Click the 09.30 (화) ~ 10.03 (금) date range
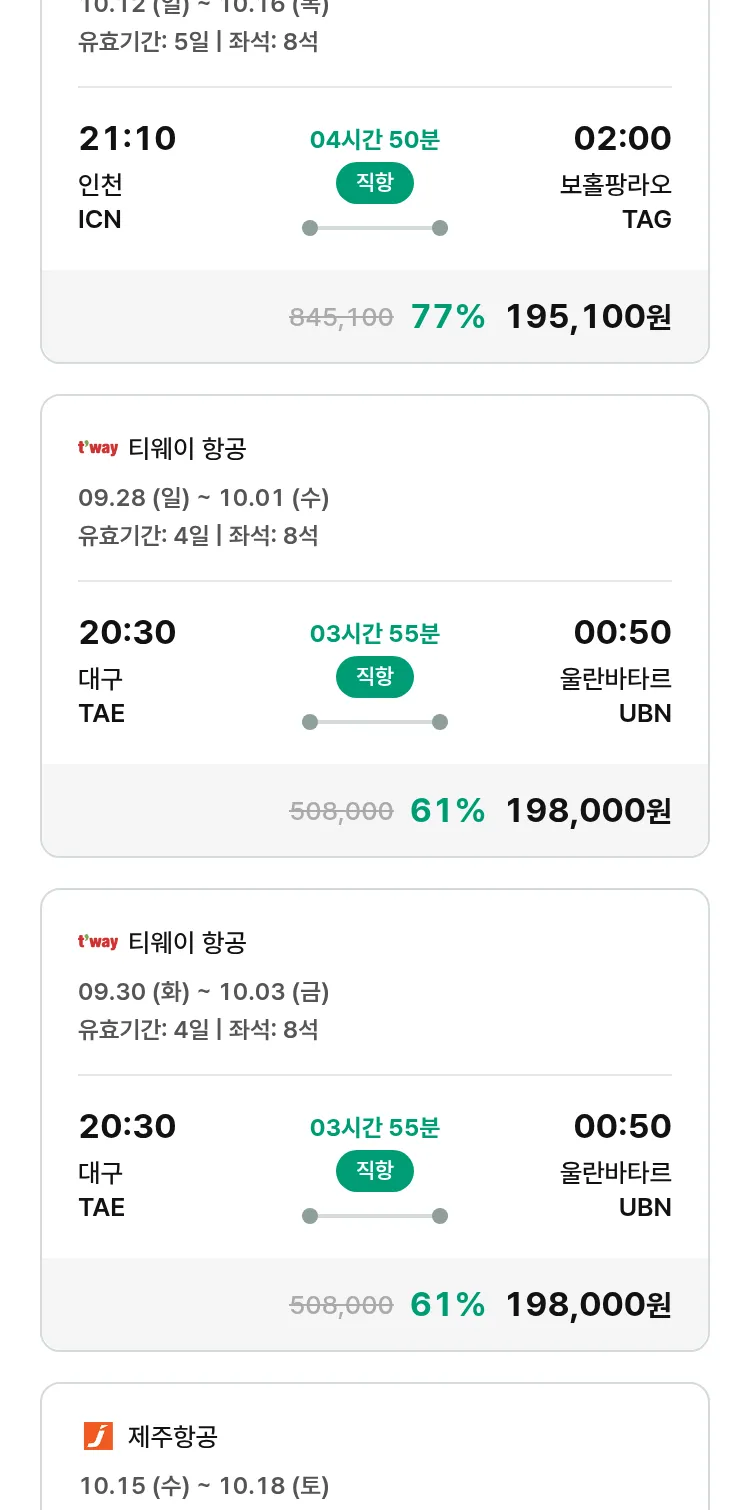Screen dimensions: 750x1510 (x=204, y=992)
